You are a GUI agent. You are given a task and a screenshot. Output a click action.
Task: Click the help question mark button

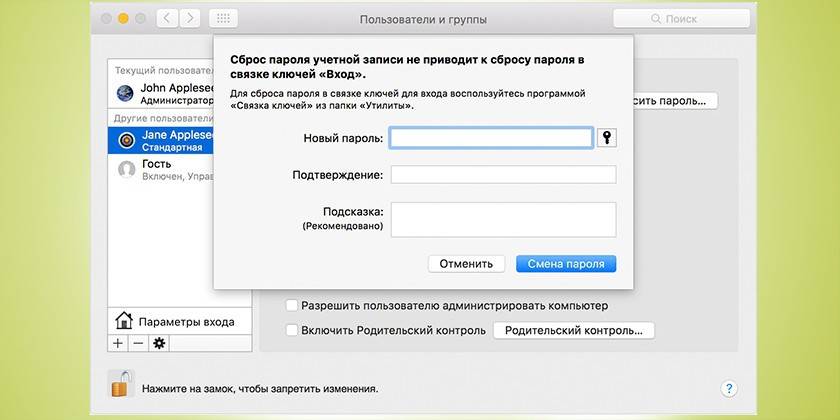click(x=728, y=389)
